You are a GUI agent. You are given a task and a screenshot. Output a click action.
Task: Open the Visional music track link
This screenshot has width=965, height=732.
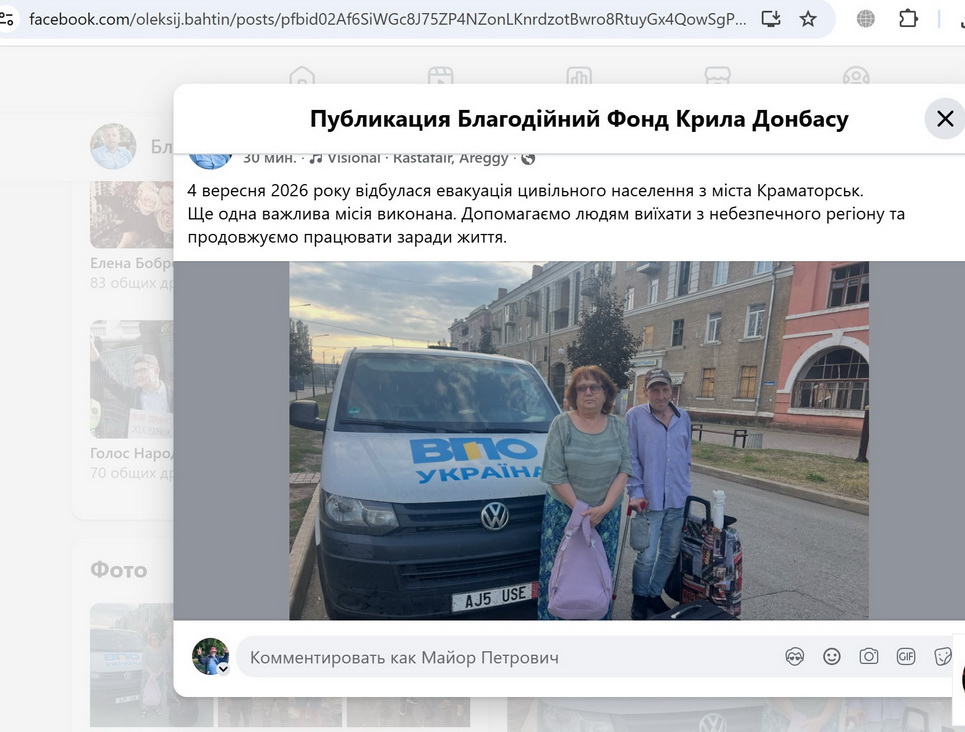(x=353, y=158)
